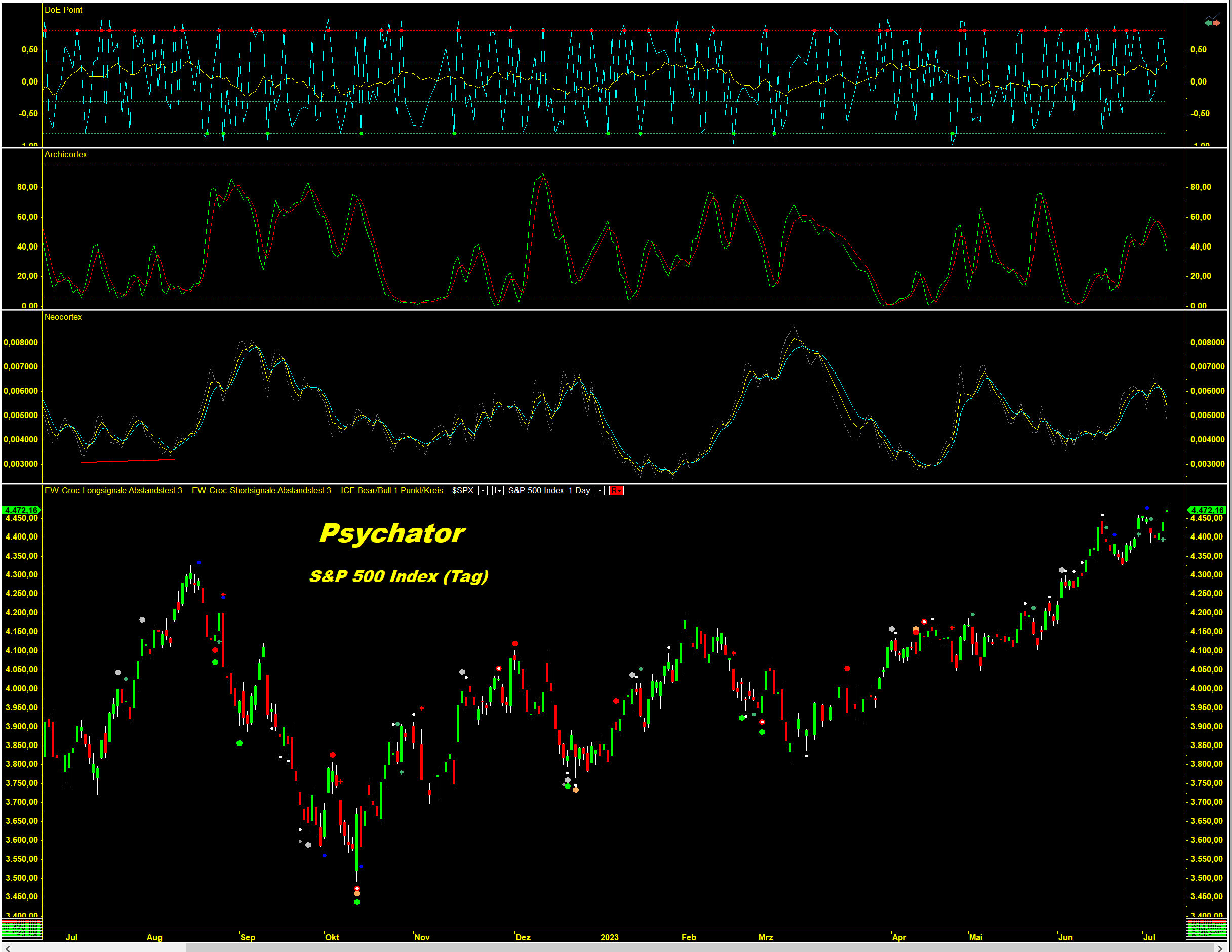Click the scroll right arrow
The image size is (1232, 952).
pos(1219,948)
